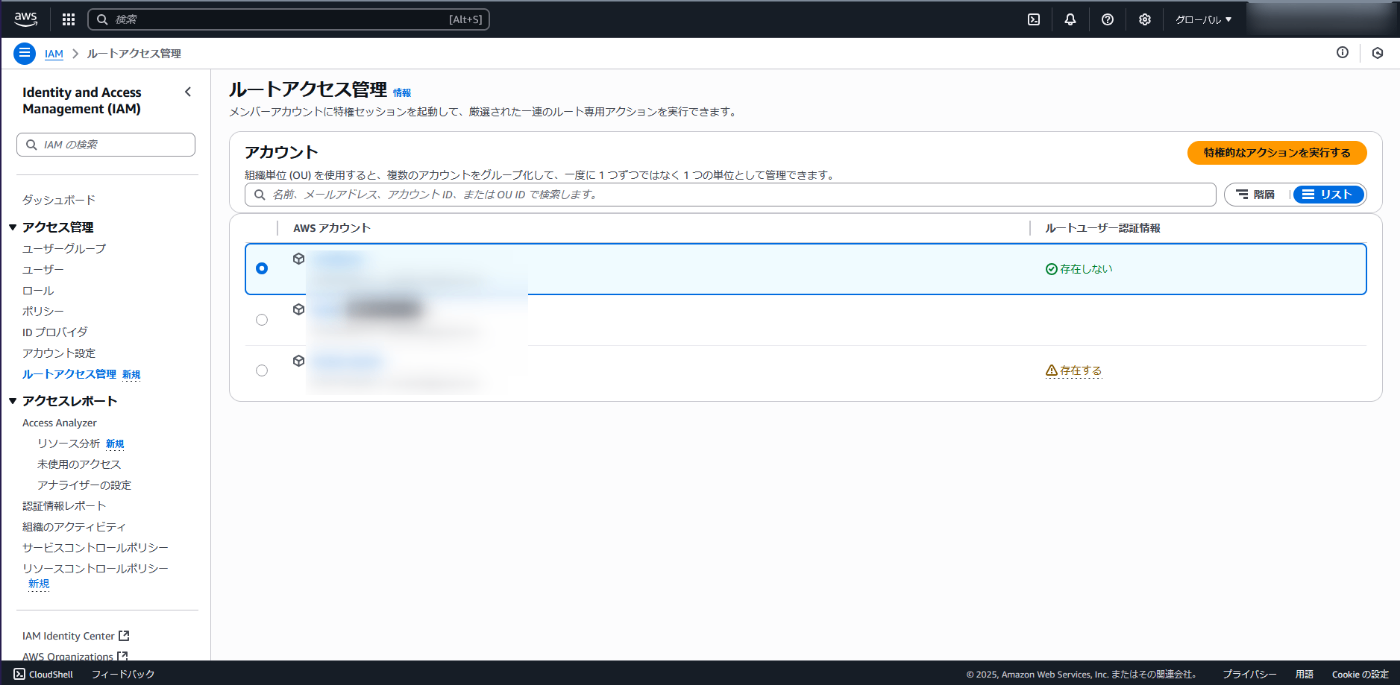Open 組織のアクティビティ in the sidebar
The height and width of the screenshot is (685, 1400).
click(x=74, y=526)
